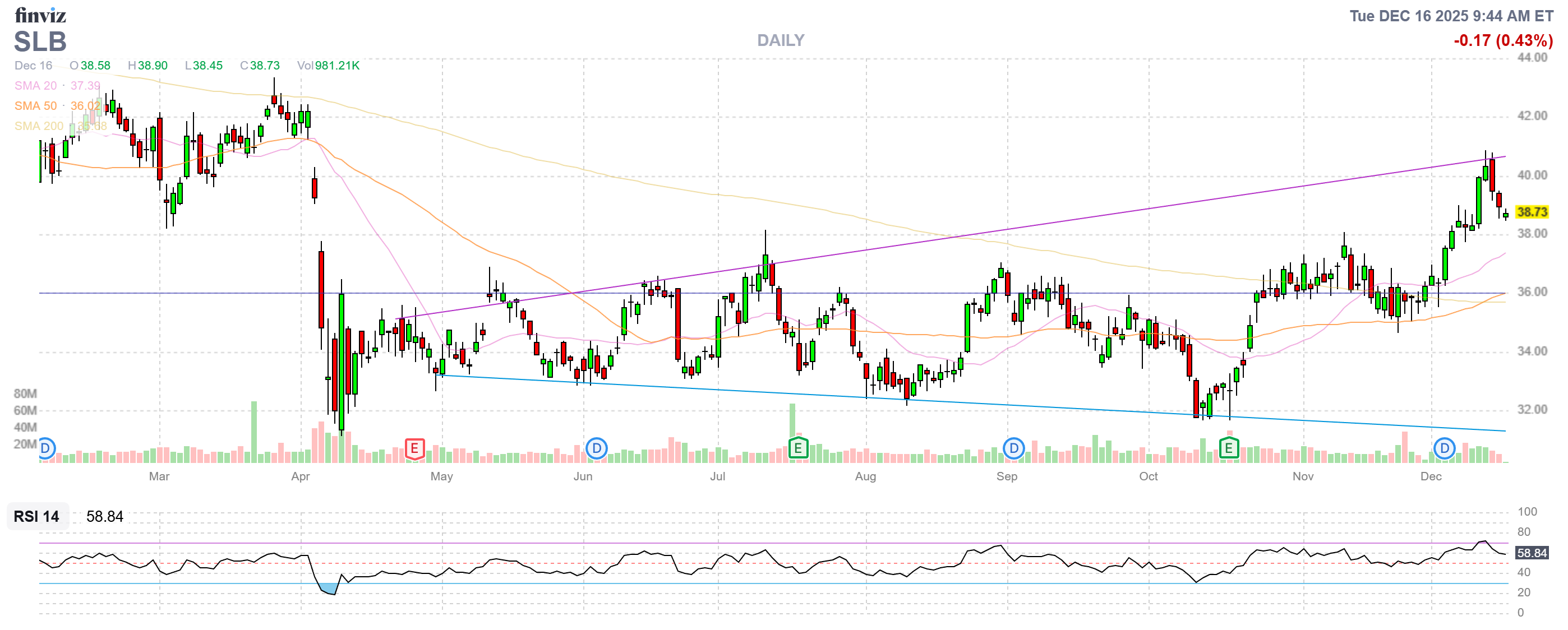Click the dividend D marker in December
1568x630 pixels.
pos(1444,449)
